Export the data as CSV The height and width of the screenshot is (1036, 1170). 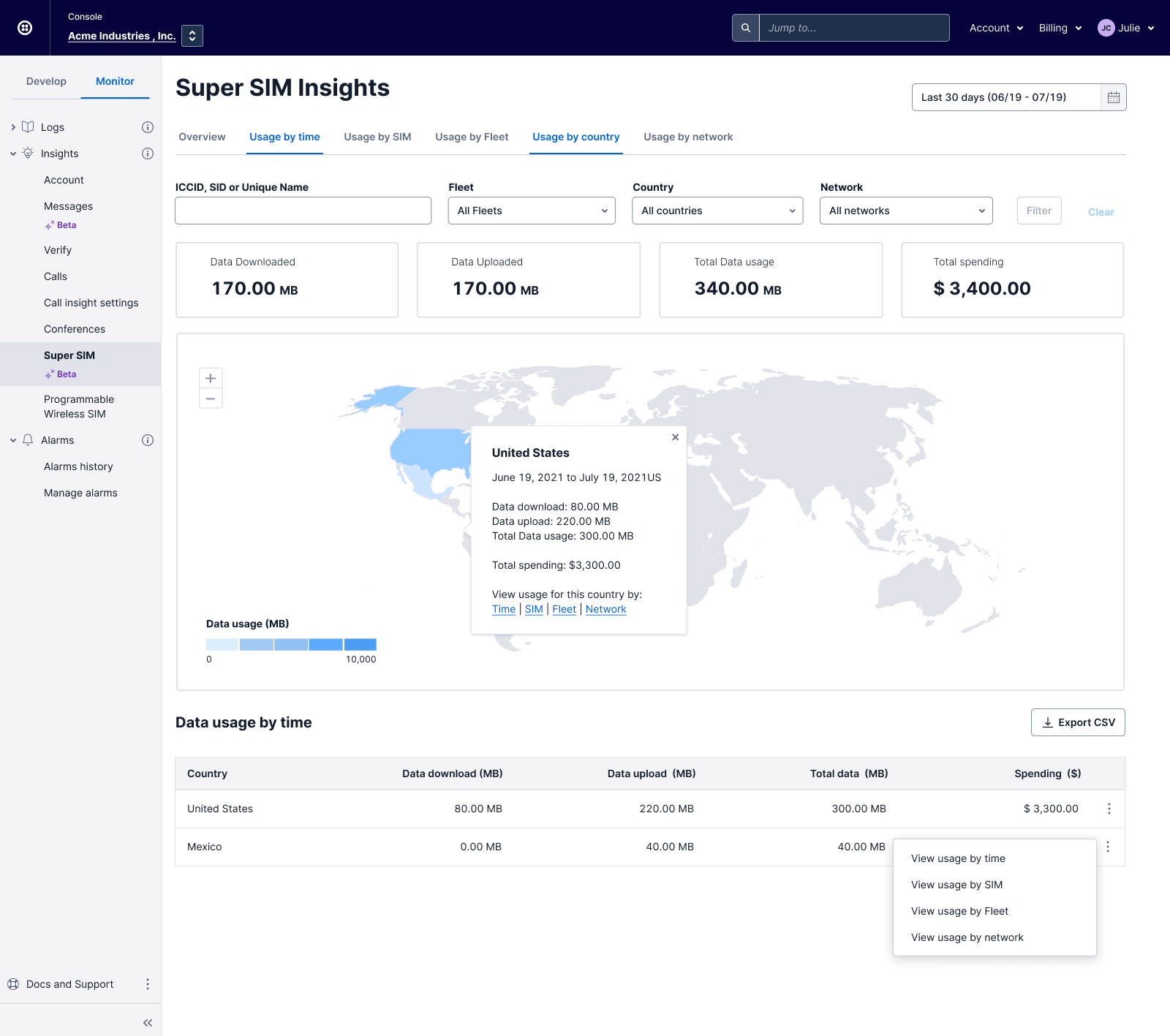coord(1078,722)
